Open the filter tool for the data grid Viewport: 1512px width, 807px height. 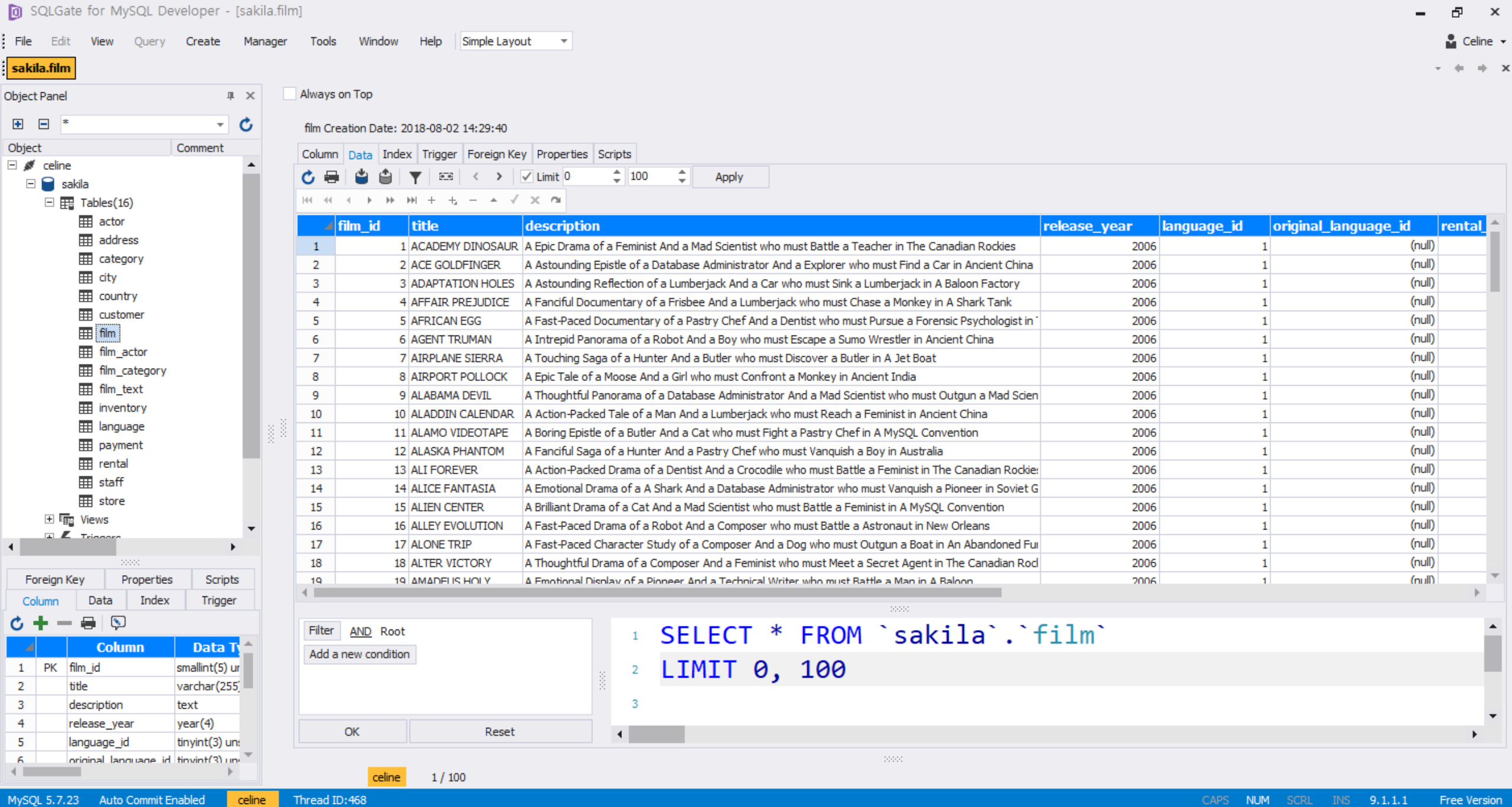pyautogui.click(x=415, y=176)
